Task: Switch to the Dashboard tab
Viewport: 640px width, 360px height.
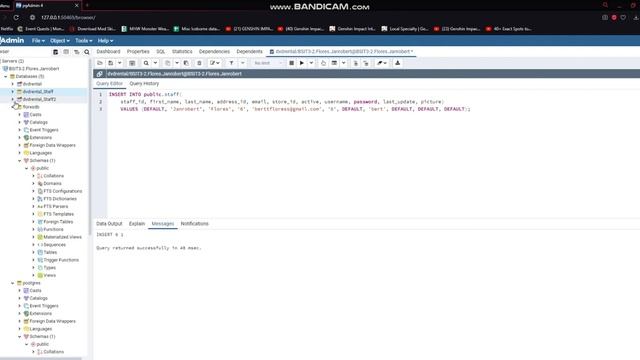Action: pos(108,52)
